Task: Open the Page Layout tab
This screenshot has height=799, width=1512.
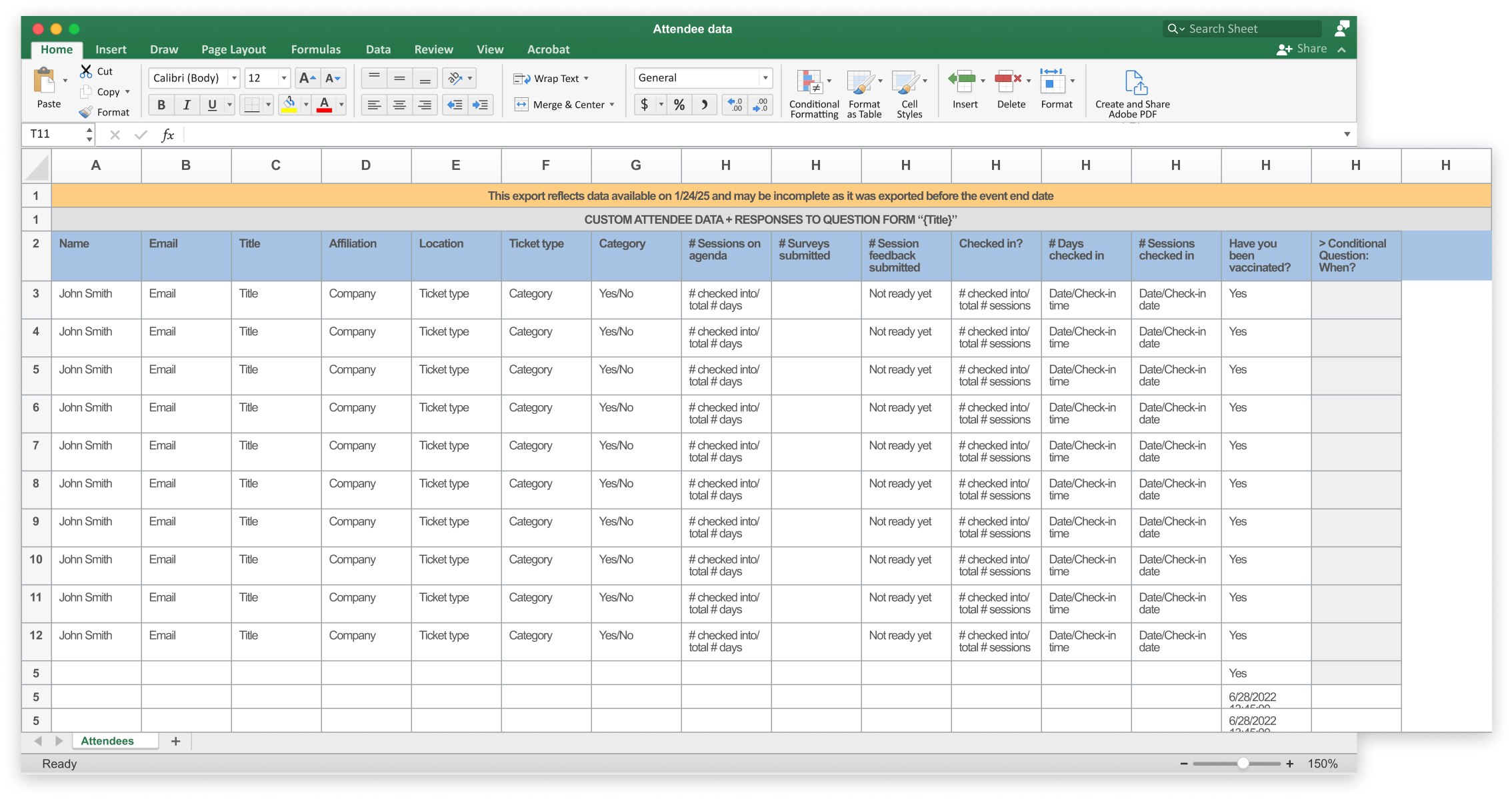Action: pos(233,49)
